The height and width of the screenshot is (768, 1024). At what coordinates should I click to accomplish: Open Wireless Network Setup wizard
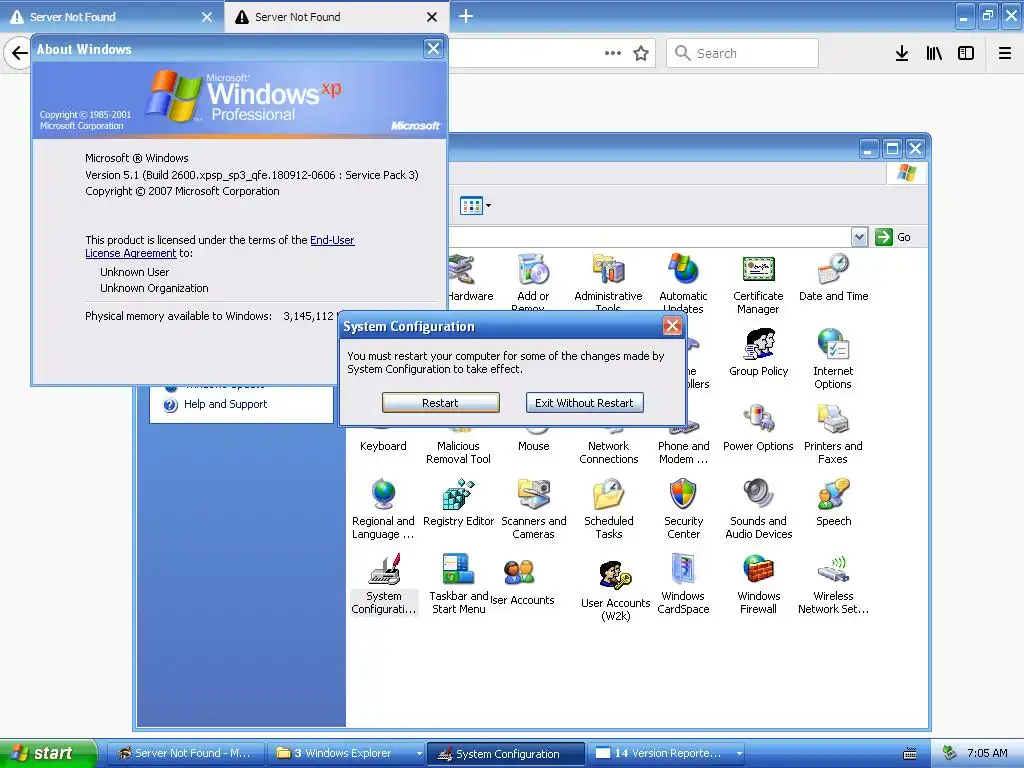833,584
